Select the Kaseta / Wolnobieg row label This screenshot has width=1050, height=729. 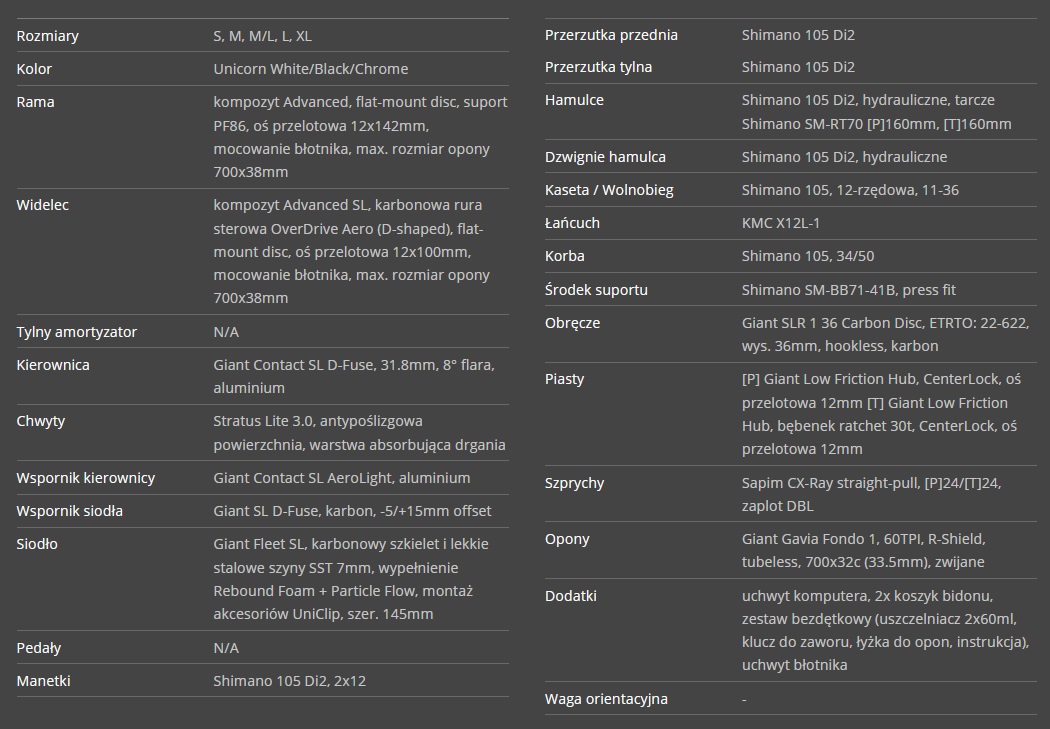(x=609, y=190)
